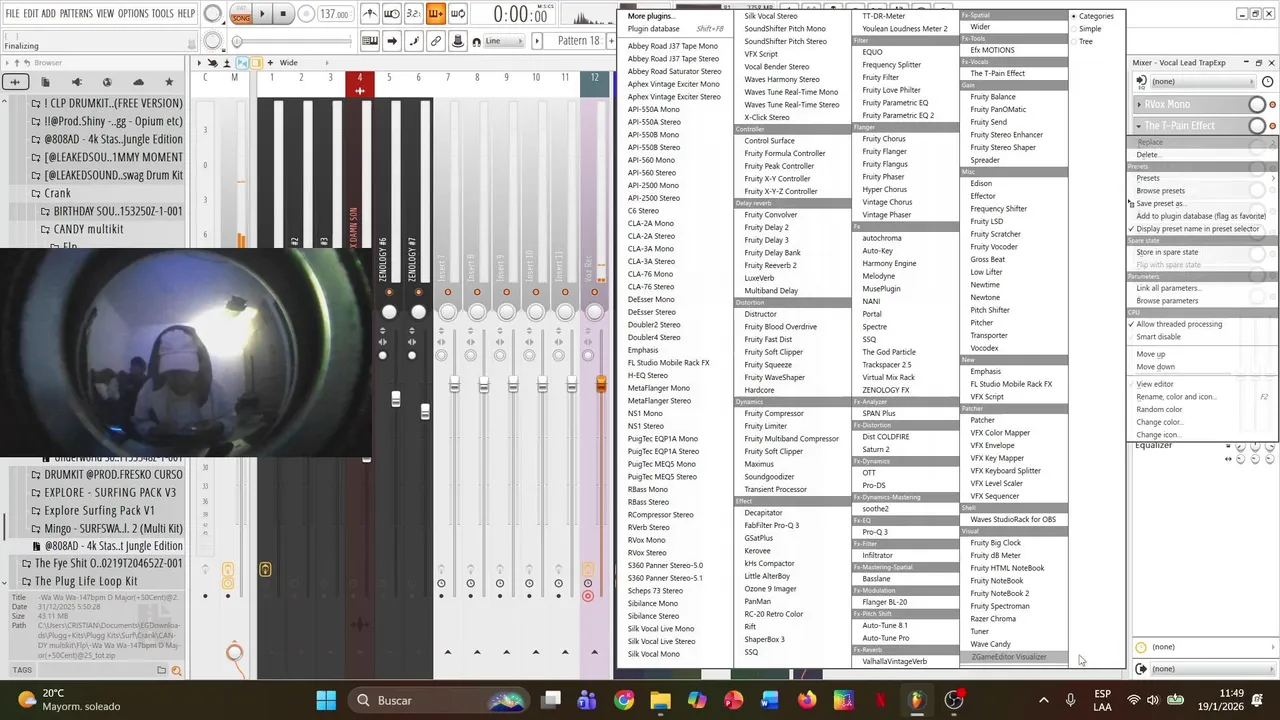Click the browser all/collapse tab icon
The width and height of the screenshot is (1280, 720).
coord(15,81)
